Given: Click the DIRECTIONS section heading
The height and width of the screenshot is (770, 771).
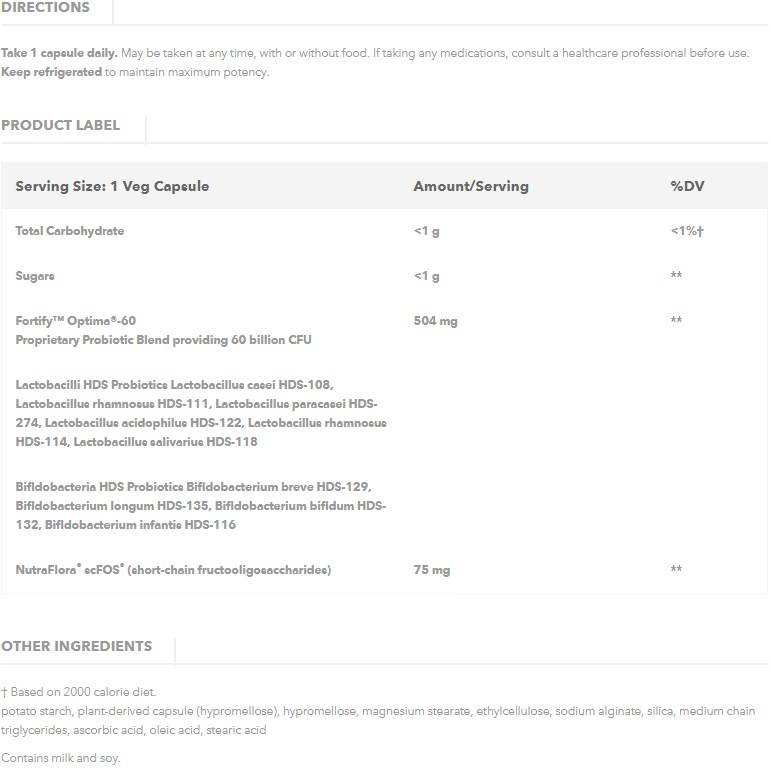Looking at the screenshot, I should tap(45, 8).
